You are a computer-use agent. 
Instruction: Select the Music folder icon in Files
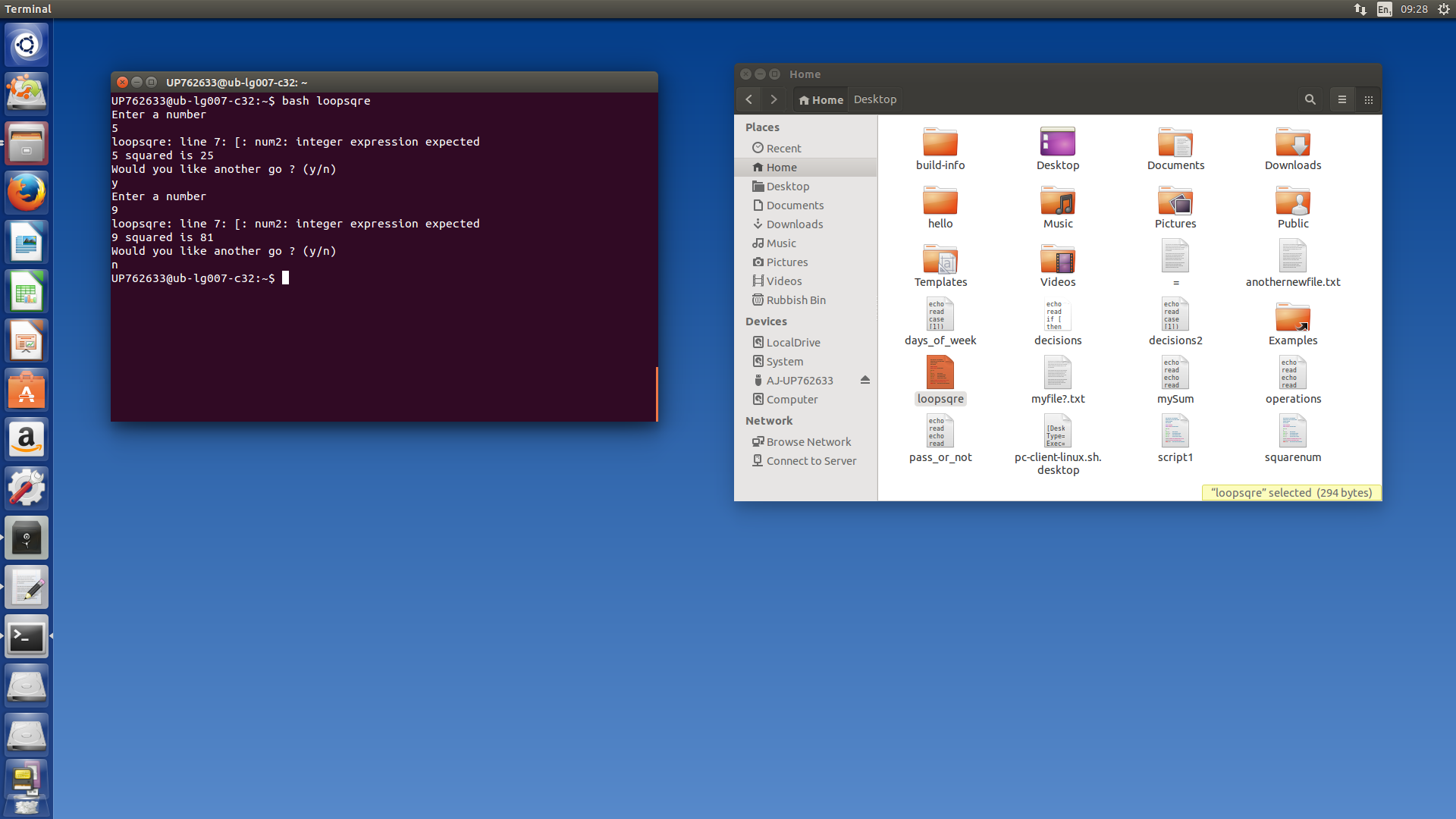click(1058, 207)
